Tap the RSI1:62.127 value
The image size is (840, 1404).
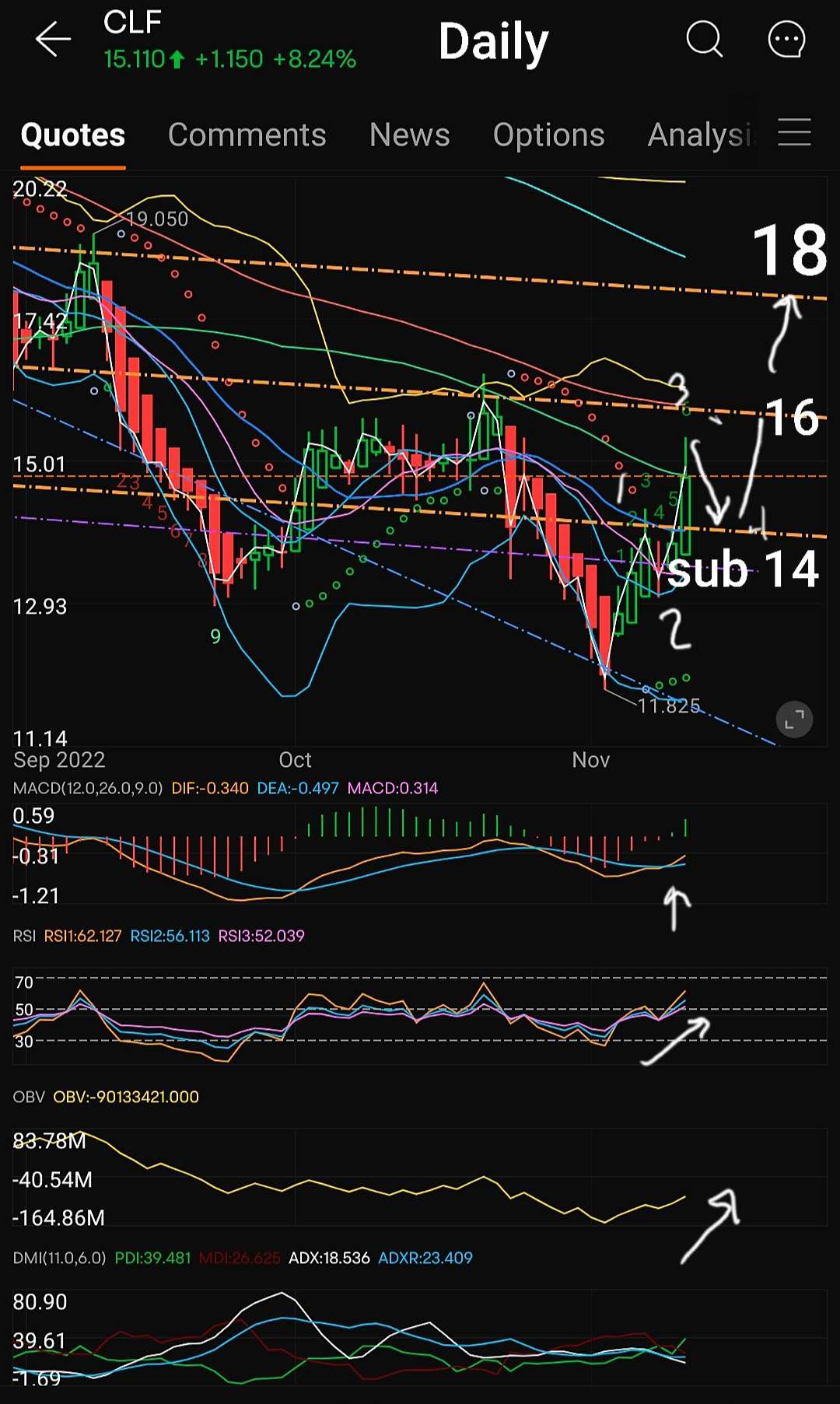pos(82,936)
